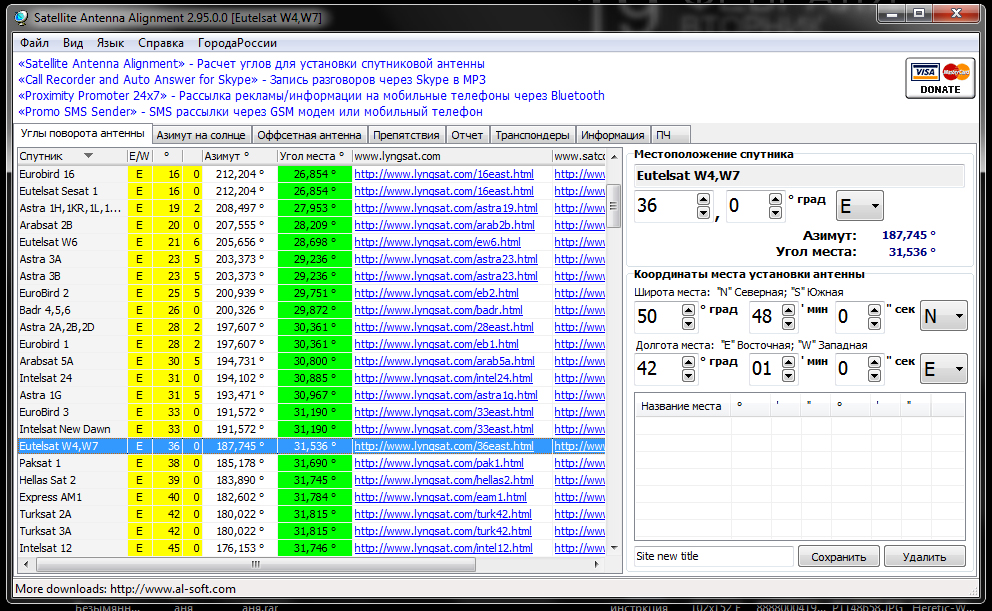Decrease longitude seconds value
The width and height of the screenshot is (992, 611).
874,376
